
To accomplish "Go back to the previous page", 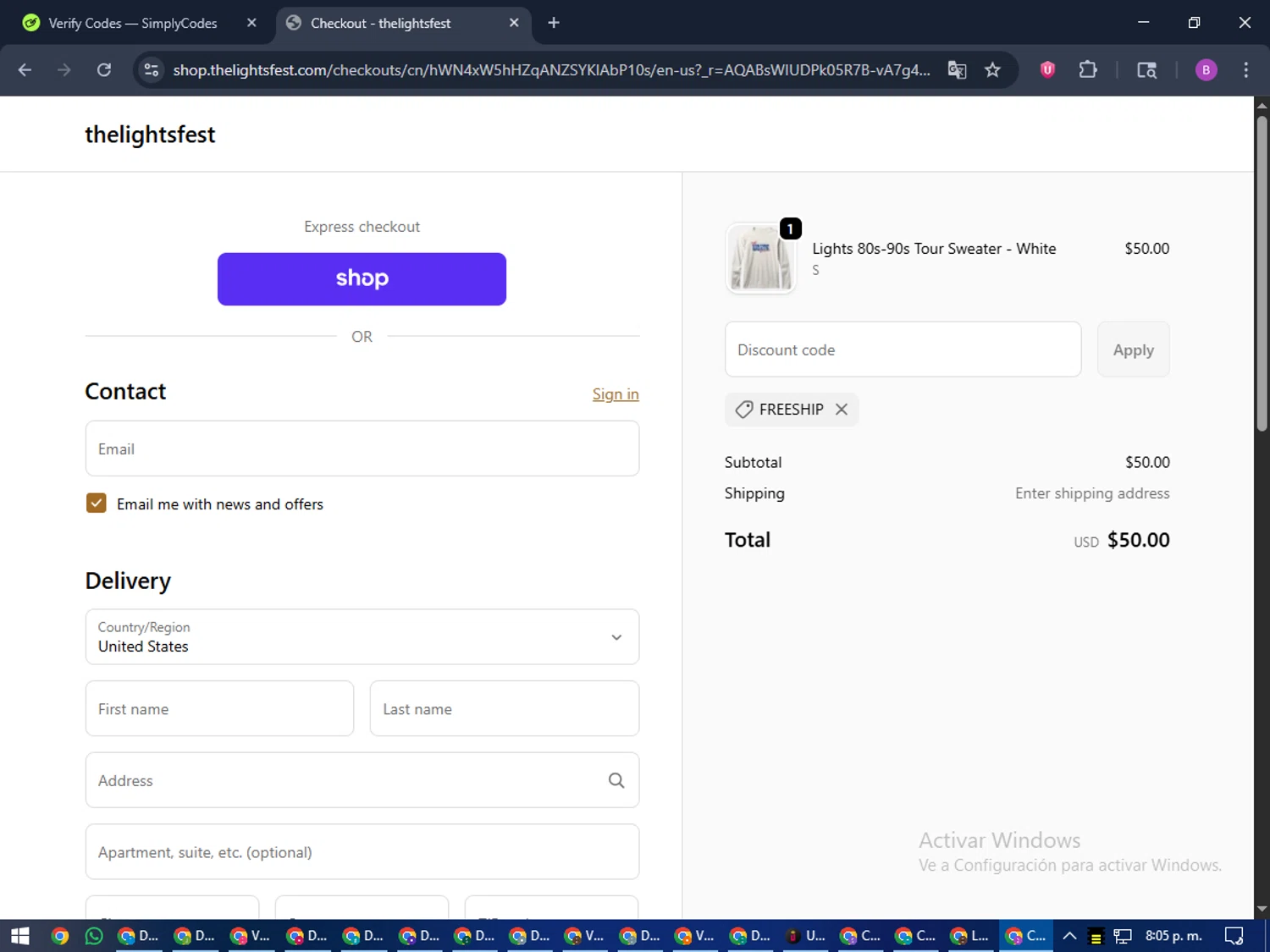I will [25, 70].
